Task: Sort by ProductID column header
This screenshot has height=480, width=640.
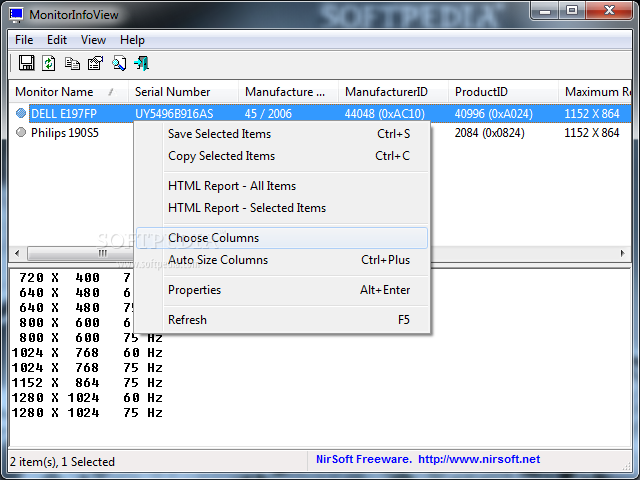Action: click(x=503, y=92)
